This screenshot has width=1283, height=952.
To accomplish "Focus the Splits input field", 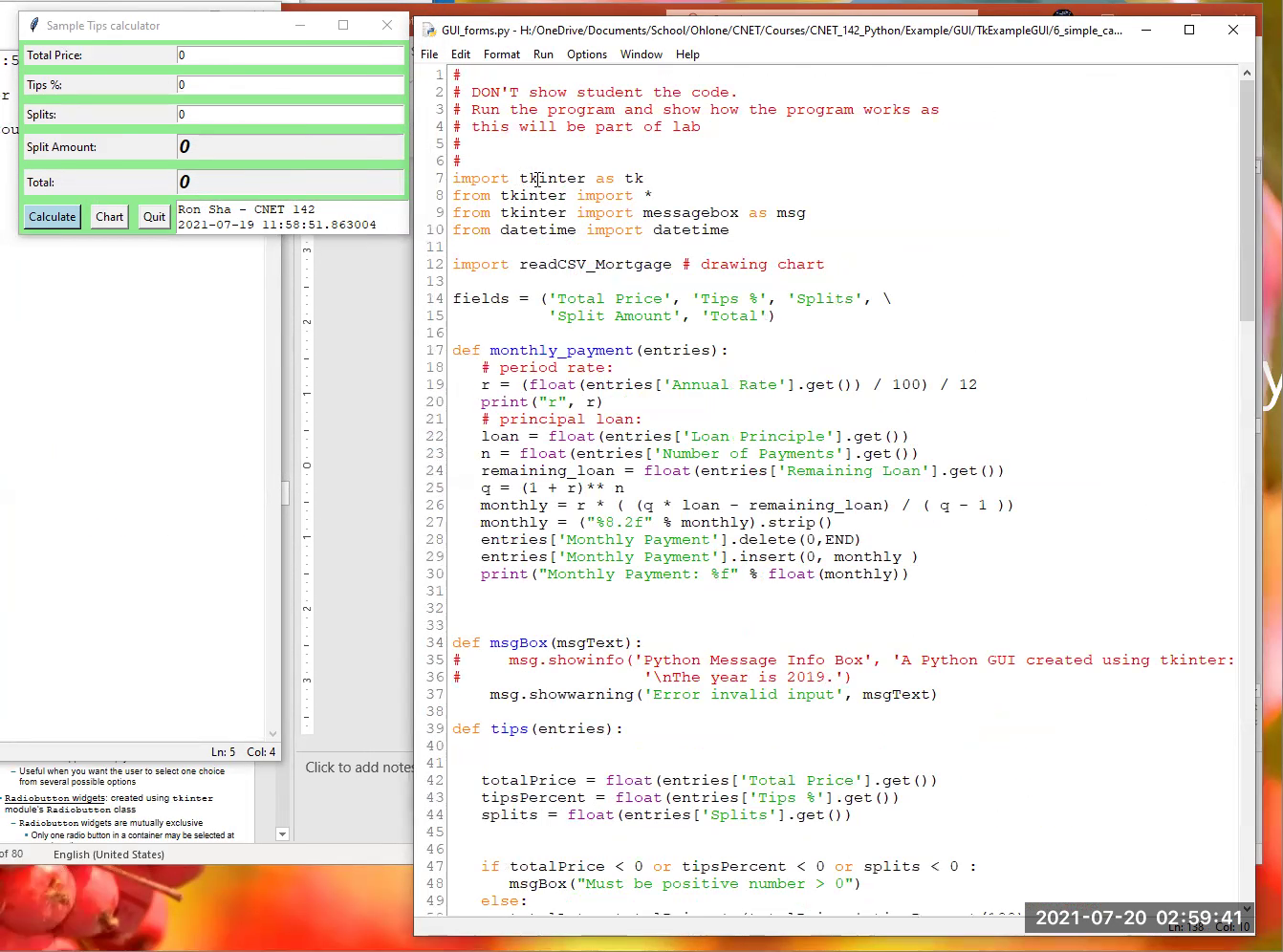I will click(x=291, y=115).
